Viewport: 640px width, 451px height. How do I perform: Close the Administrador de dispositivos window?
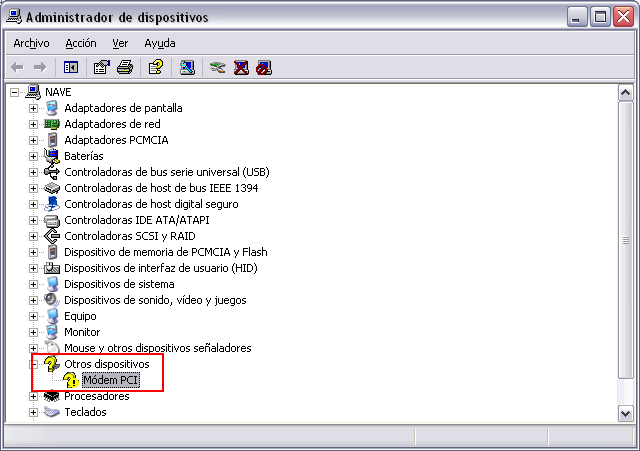pos(624,17)
